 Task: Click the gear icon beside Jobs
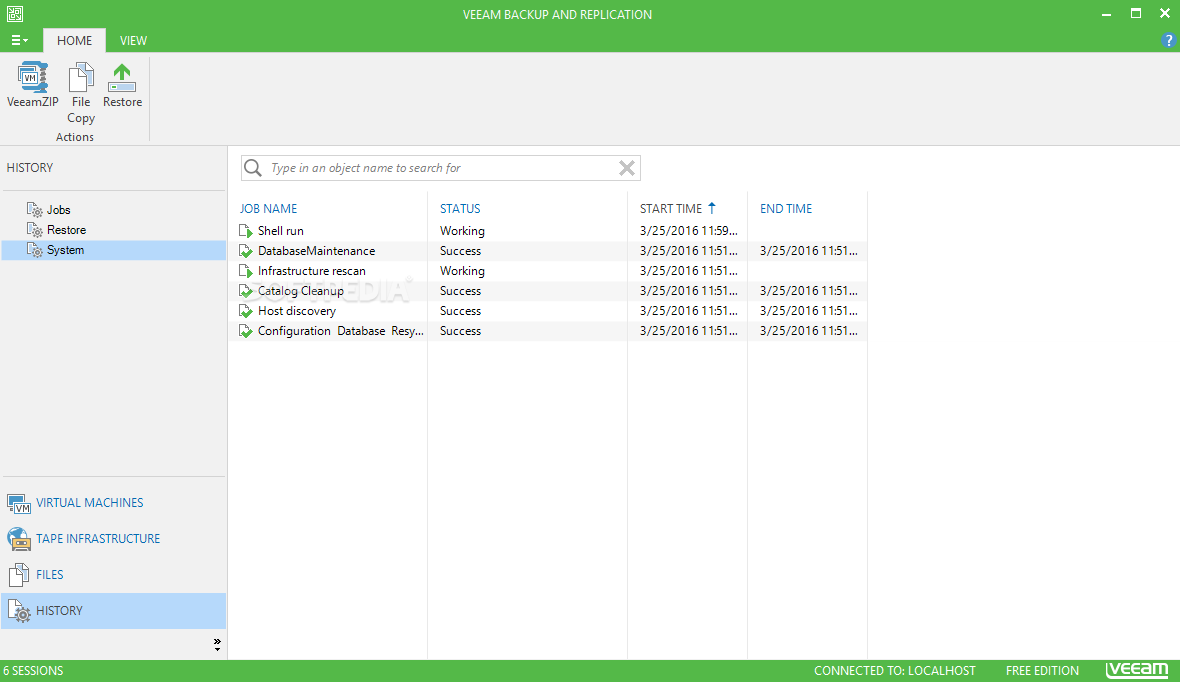(x=35, y=210)
